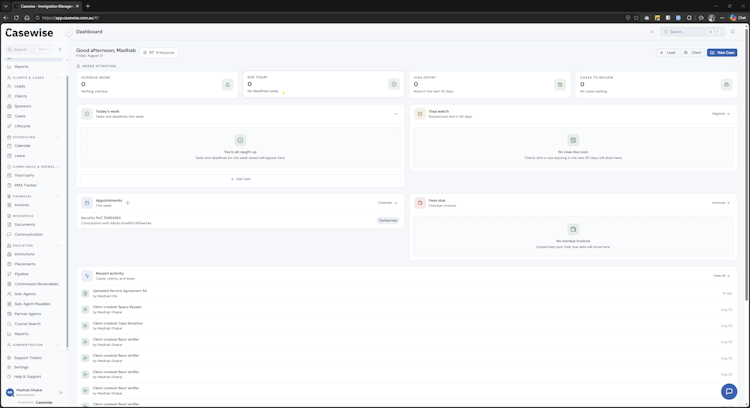The height and width of the screenshot is (408, 750).
Task: Open the Uploaded Service Agreement SA activity
Action: click(407, 293)
